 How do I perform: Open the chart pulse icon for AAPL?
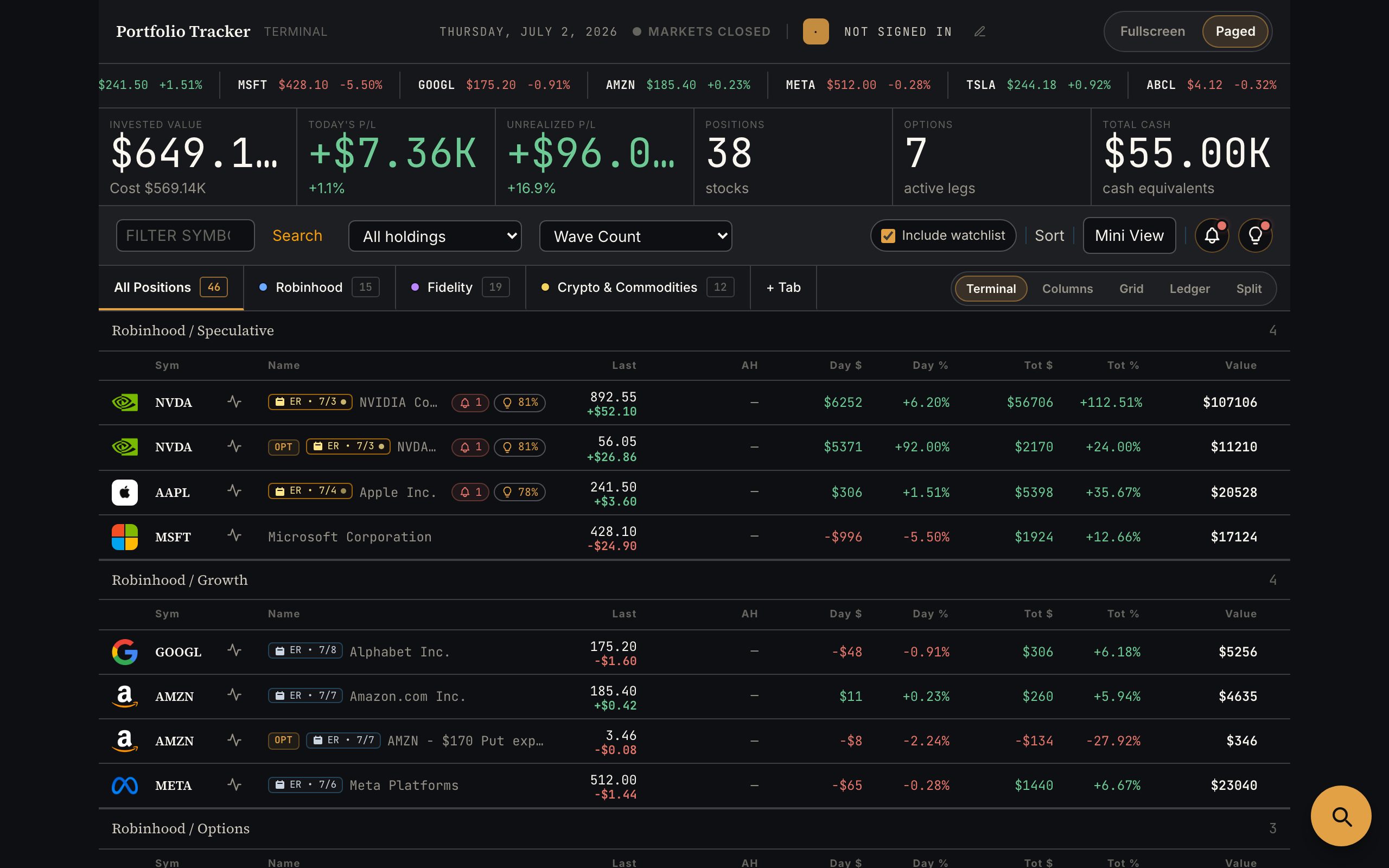click(x=234, y=491)
